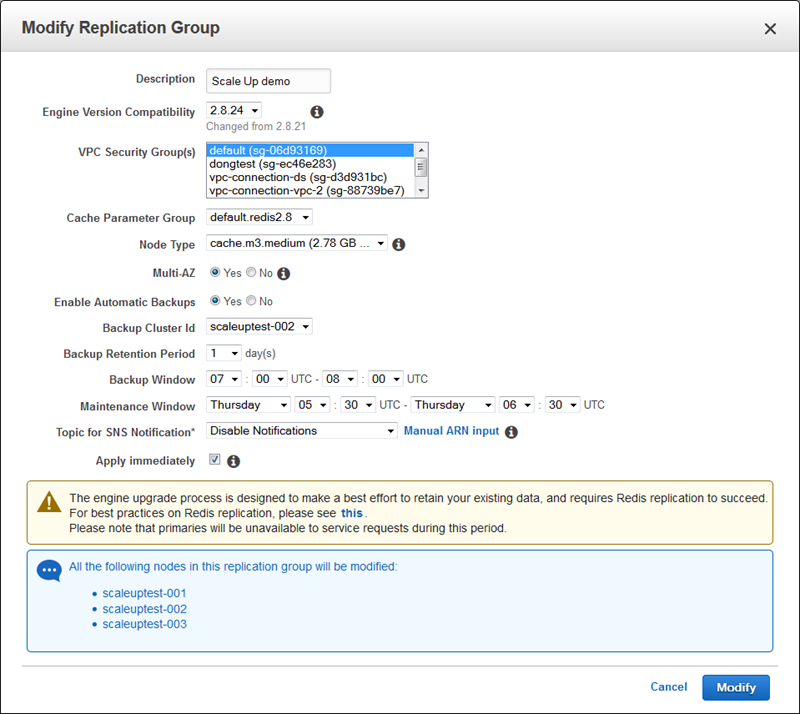Click info icon next to Multi-AZ options
Viewport: 800px width, 714px height.
point(283,273)
